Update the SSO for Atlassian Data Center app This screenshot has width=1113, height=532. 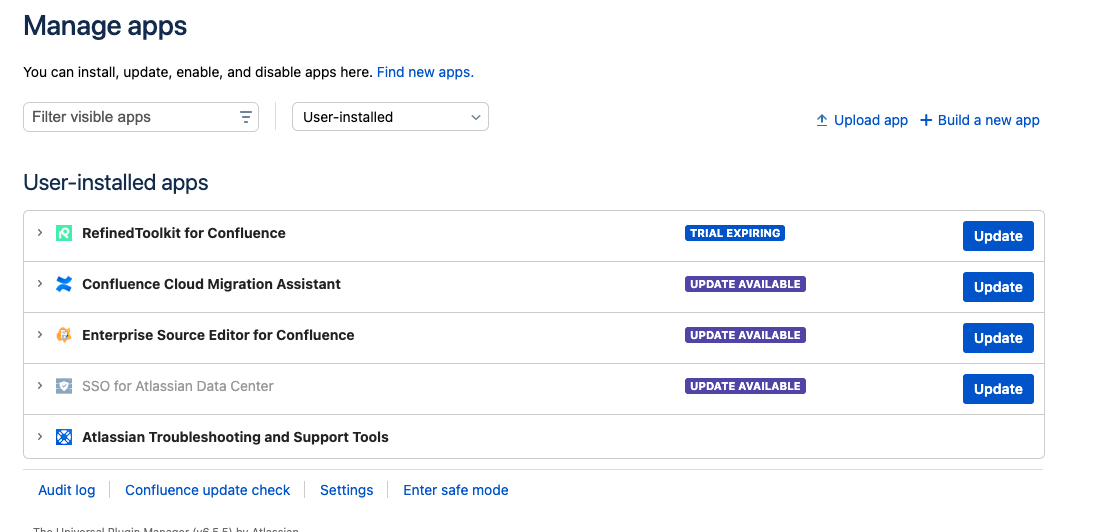coord(997,389)
